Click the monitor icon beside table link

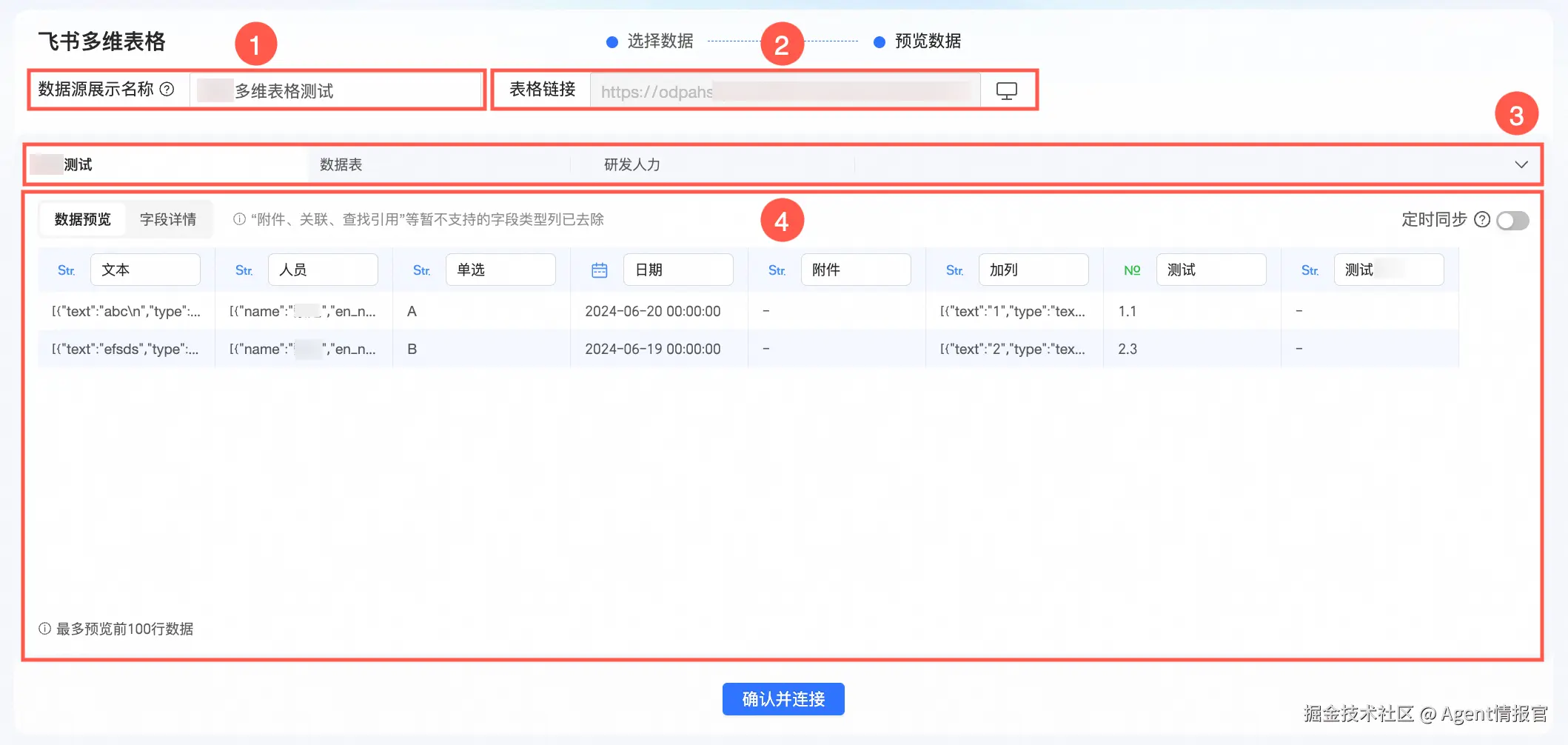pos(1006,91)
